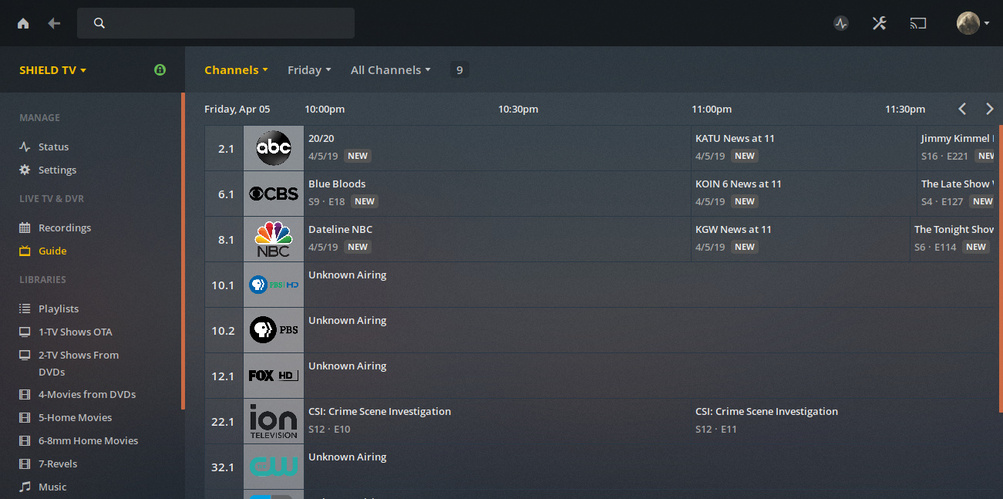Select the FOX HD channel logo
Image resolution: width=1003 pixels, height=499 pixels.
click(274, 376)
